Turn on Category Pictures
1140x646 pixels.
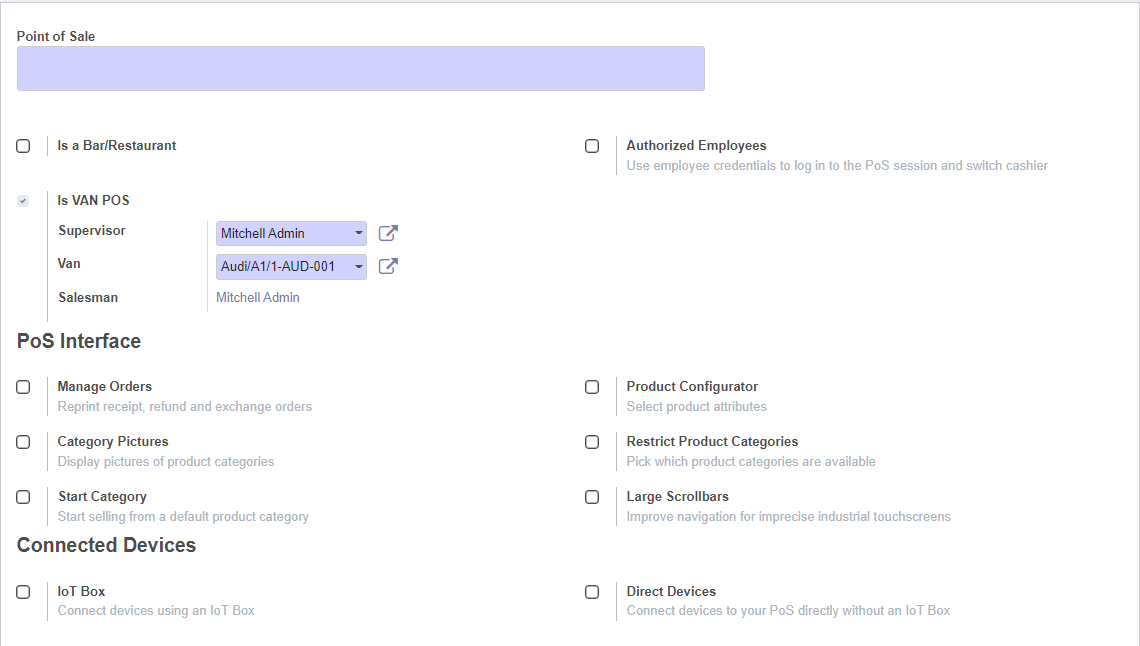(x=23, y=442)
